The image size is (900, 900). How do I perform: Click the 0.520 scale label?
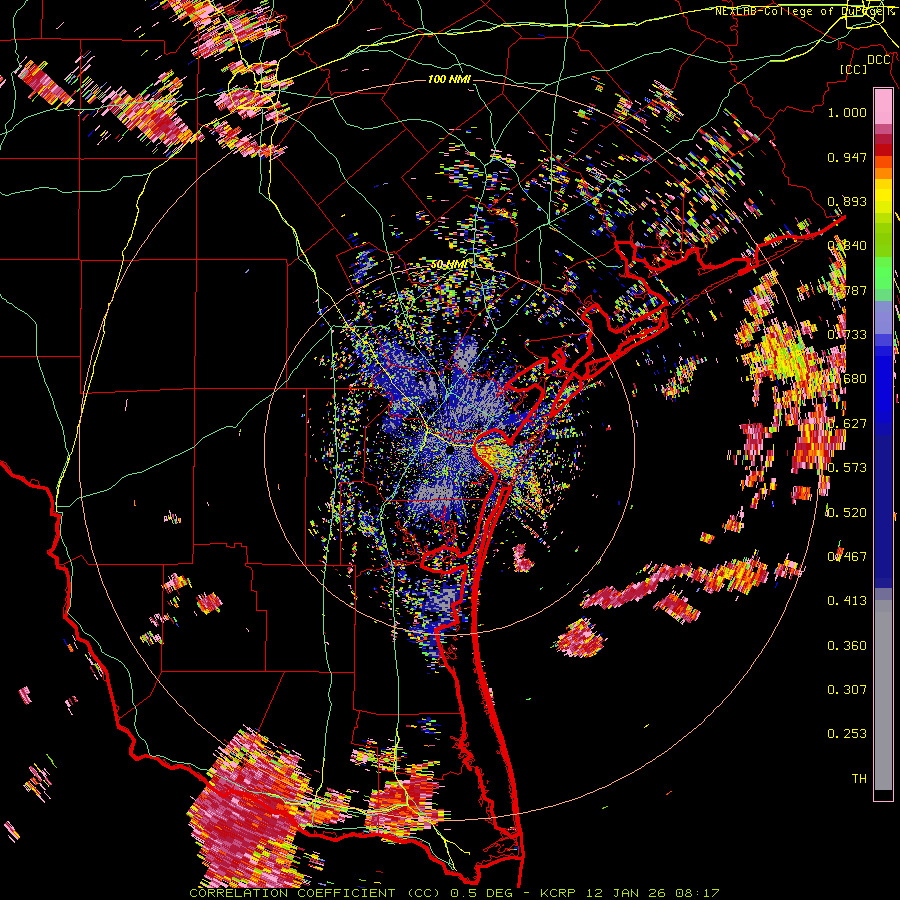847,512
